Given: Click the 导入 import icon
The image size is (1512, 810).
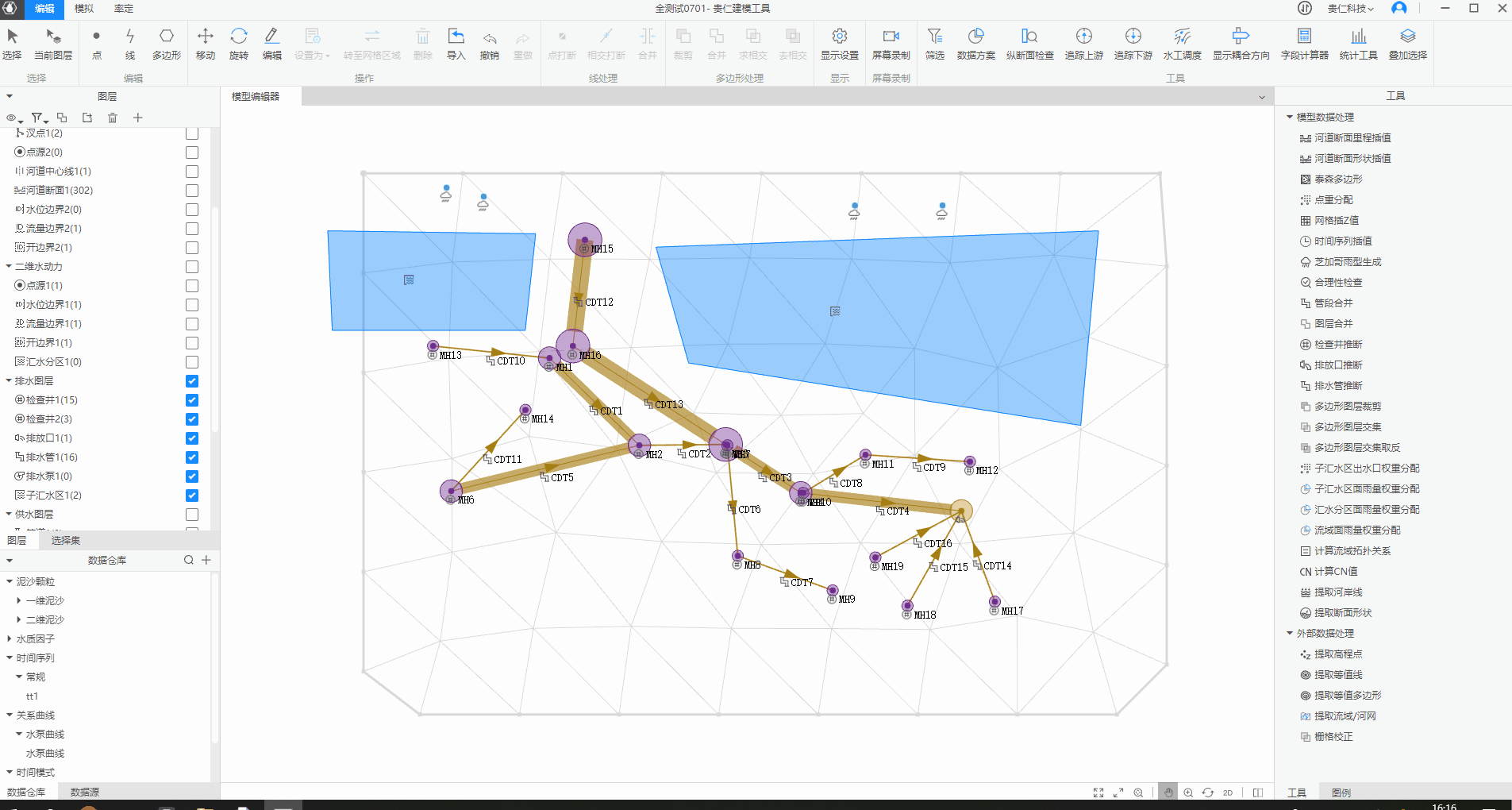Looking at the screenshot, I should pyautogui.click(x=456, y=37).
